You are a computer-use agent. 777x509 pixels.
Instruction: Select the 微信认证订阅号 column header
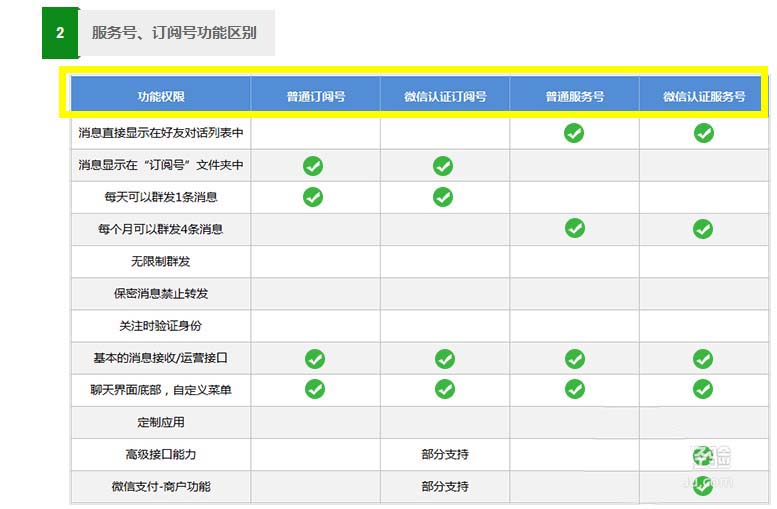click(x=445, y=96)
